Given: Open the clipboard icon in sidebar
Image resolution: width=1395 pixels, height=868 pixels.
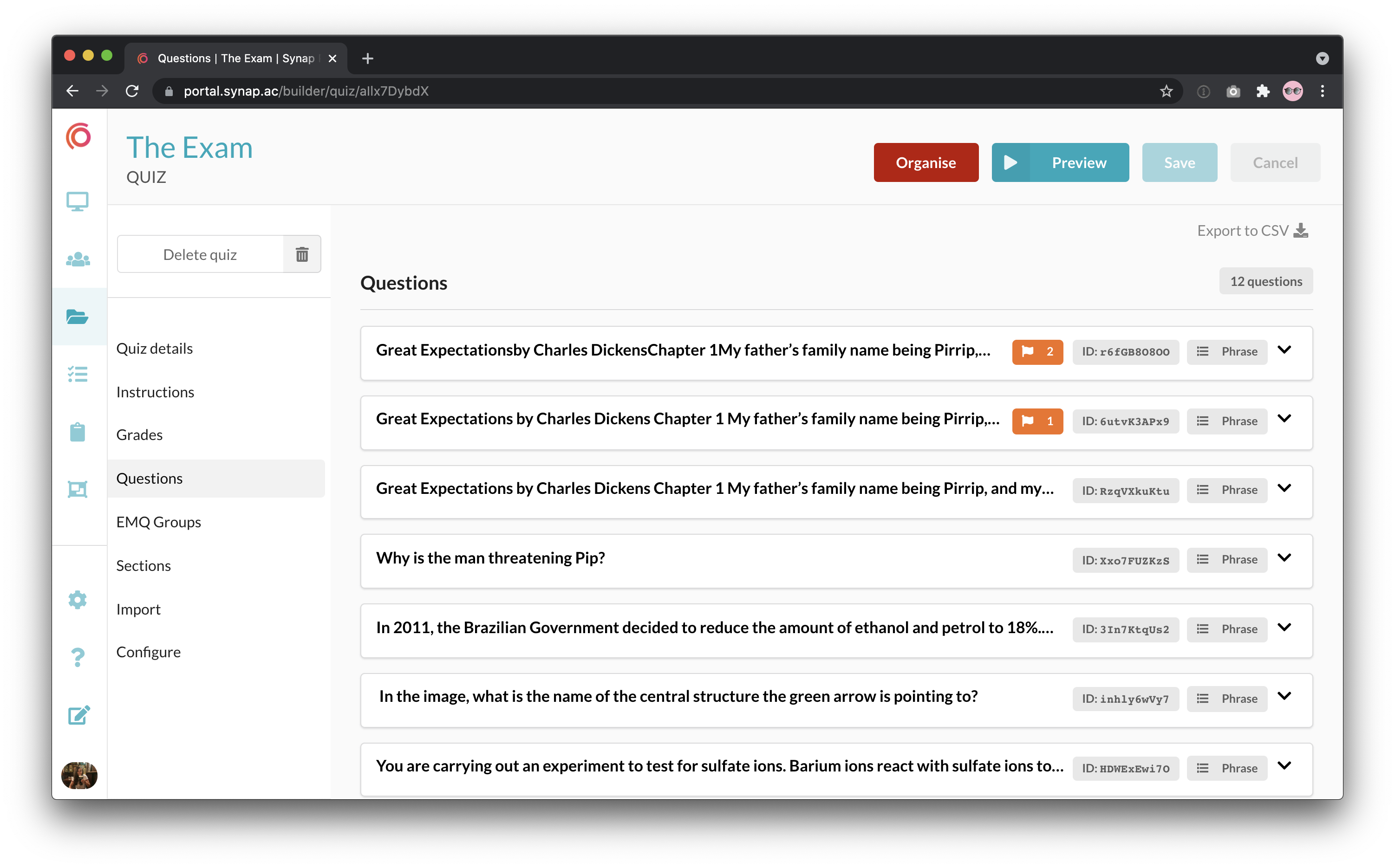Looking at the screenshot, I should pos(78,432).
